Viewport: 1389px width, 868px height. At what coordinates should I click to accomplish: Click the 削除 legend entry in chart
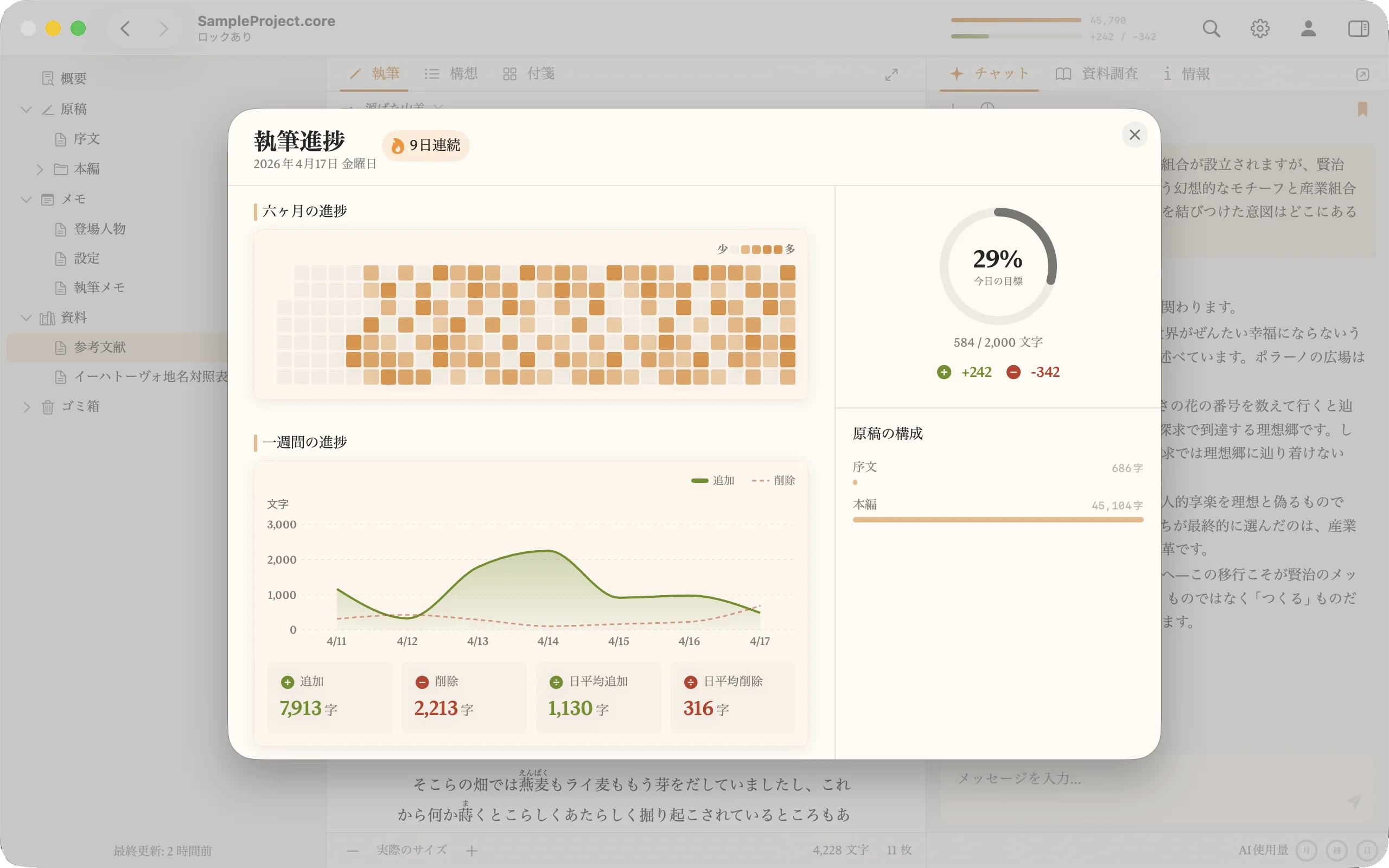click(773, 481)
